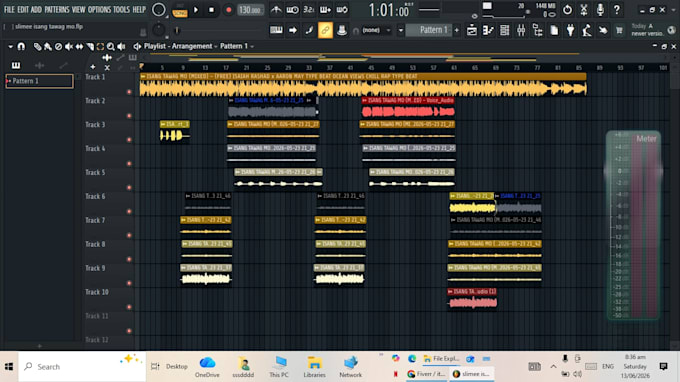The image size is (680, 382).
Task: Open the Browser tree view icon
Action: tap(537, 30)
